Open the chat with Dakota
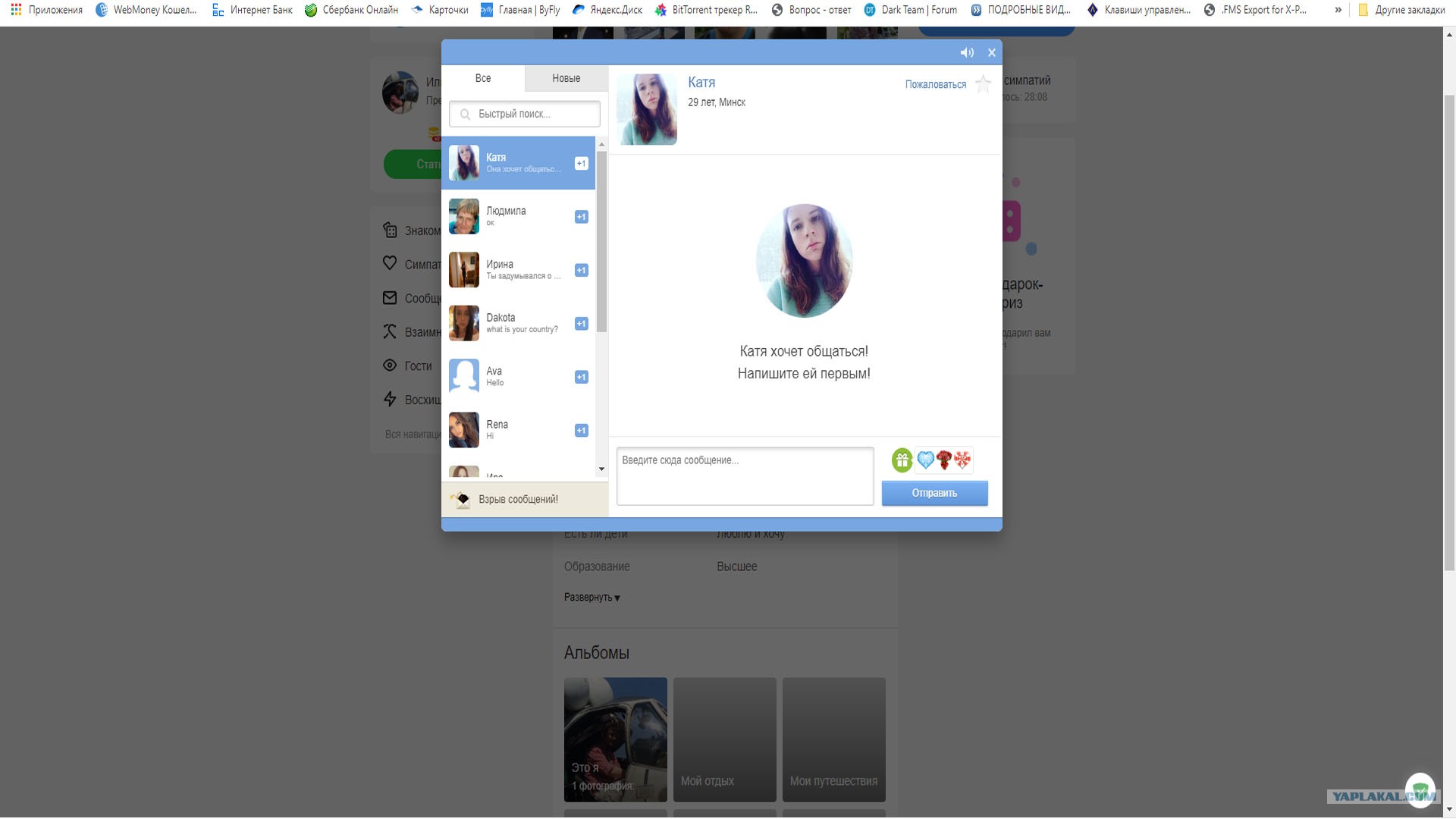Screen dimensions: 1456x819 point(519,323)
